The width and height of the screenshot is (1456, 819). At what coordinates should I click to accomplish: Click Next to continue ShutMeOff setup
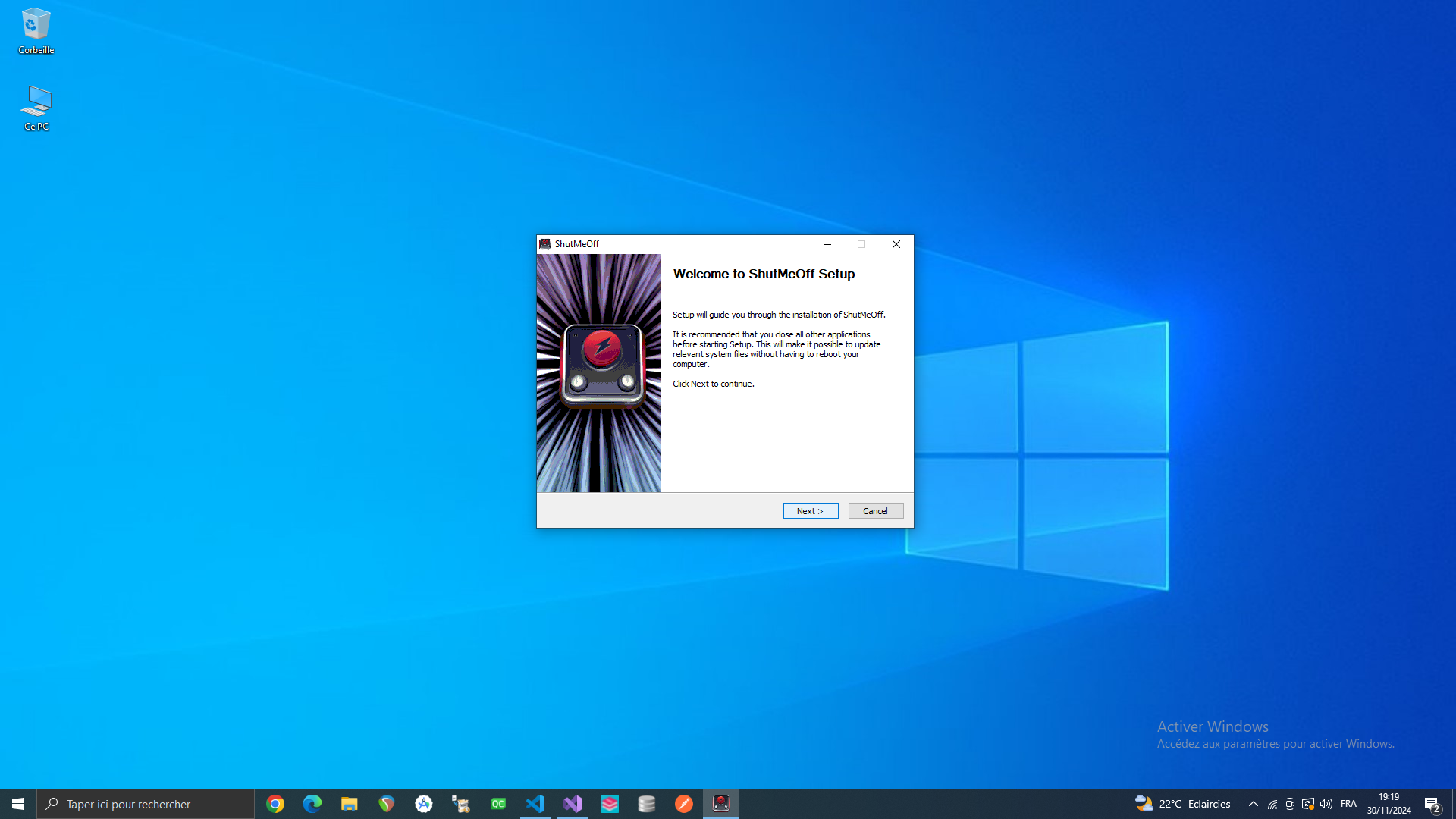click(810, 510)
